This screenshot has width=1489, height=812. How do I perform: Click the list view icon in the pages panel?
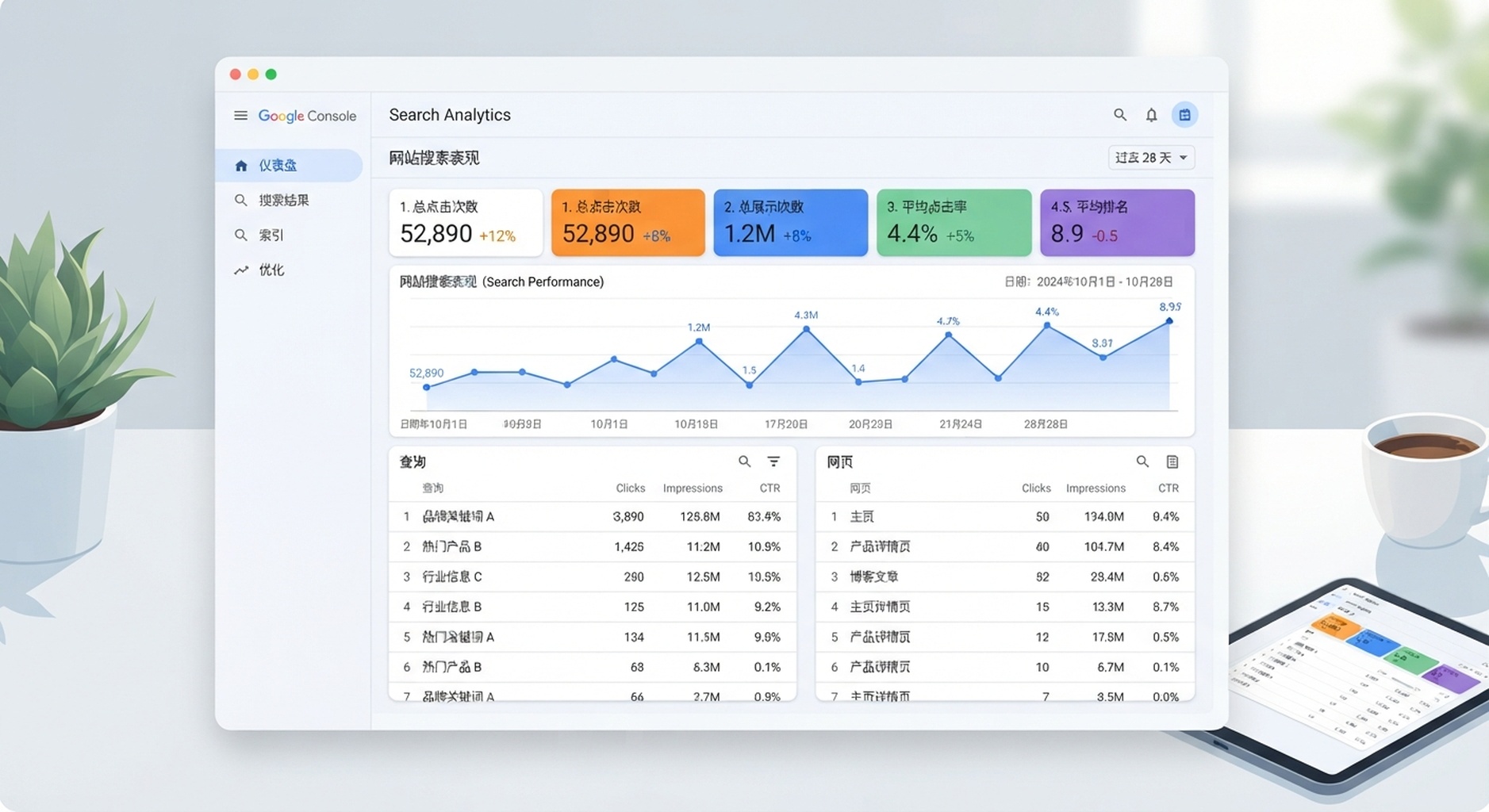(1172, 462)
